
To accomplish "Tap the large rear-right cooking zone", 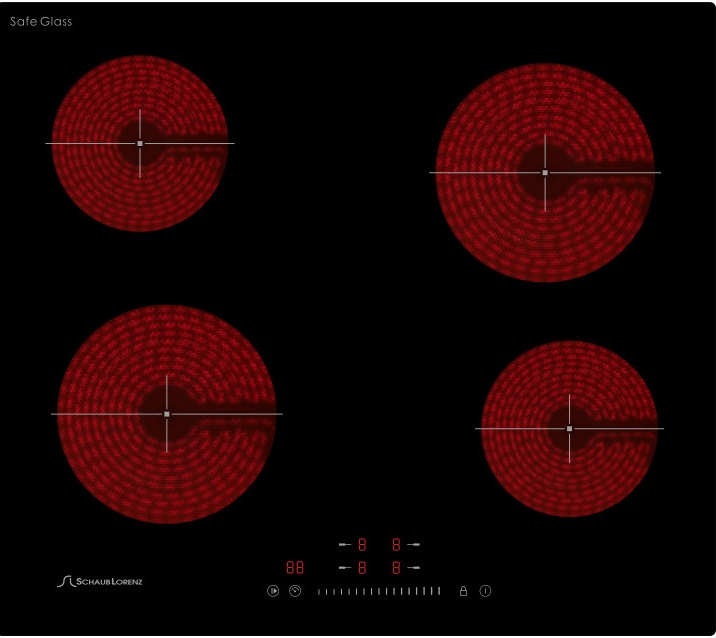I will click(545, 173).
